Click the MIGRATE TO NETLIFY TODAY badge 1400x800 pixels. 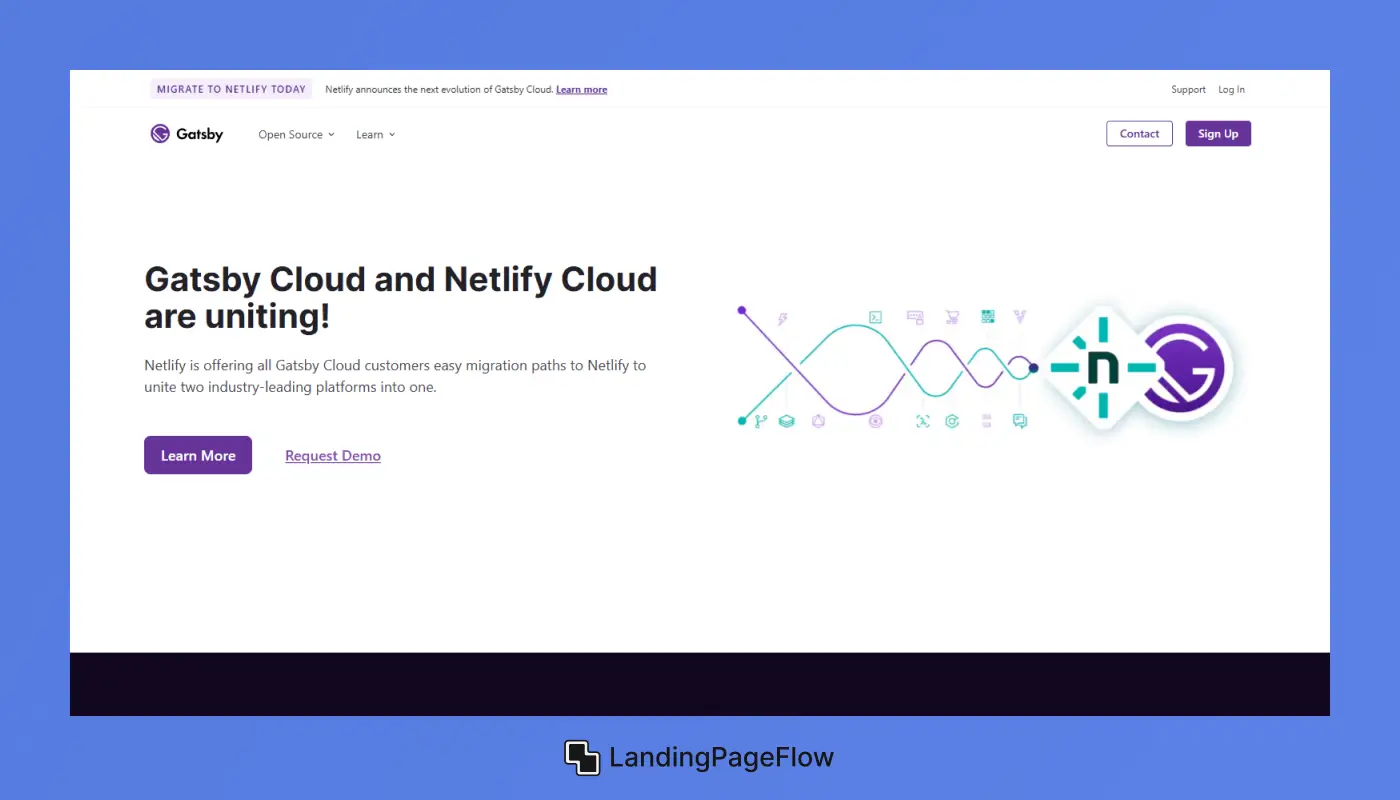click(231, 89)
